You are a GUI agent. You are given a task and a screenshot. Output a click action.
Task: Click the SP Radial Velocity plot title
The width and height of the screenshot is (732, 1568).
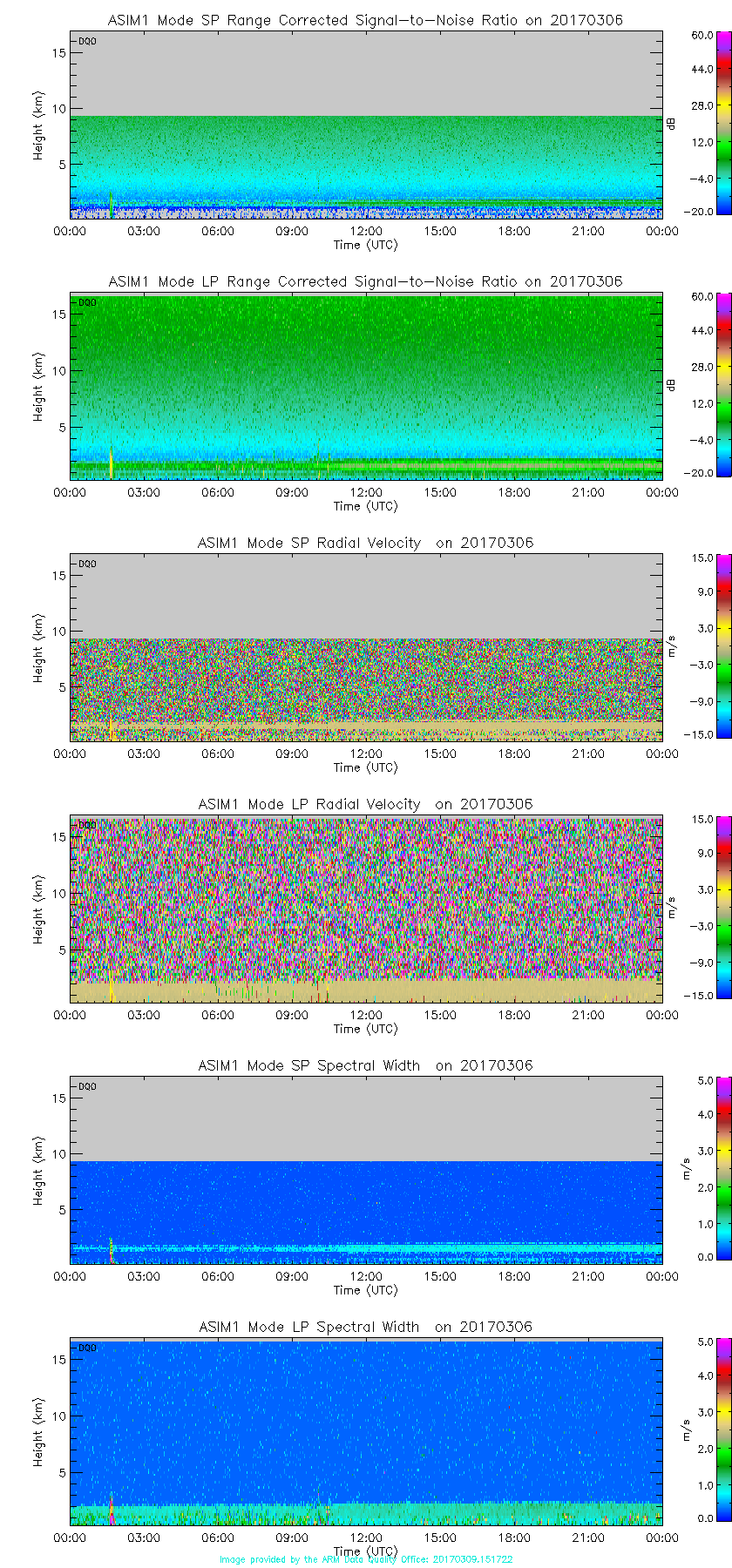pos(365,543)
